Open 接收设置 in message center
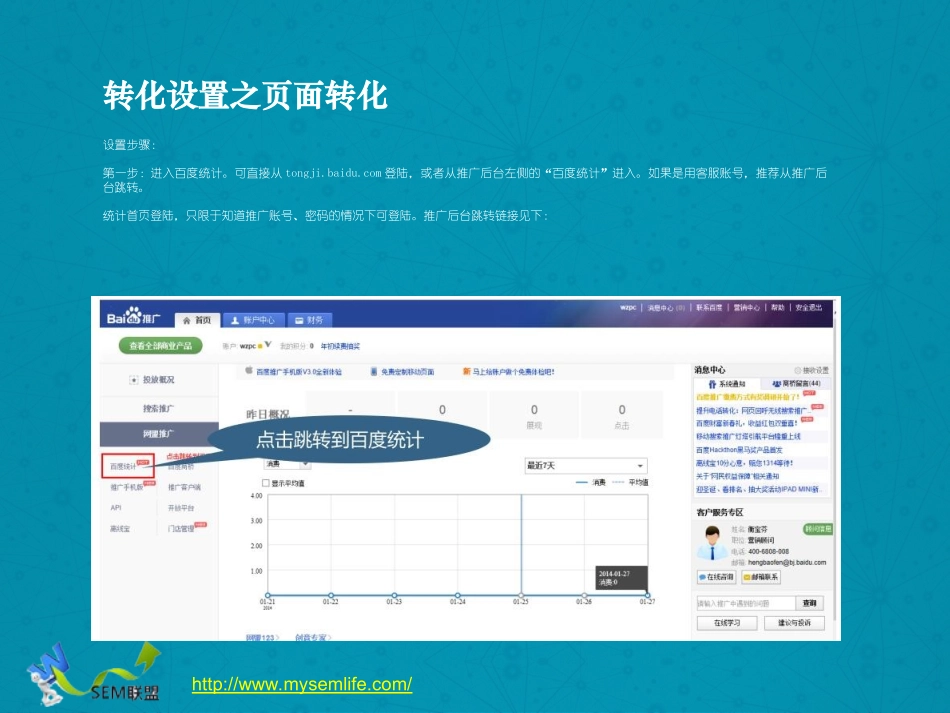 tap(812, 370)
